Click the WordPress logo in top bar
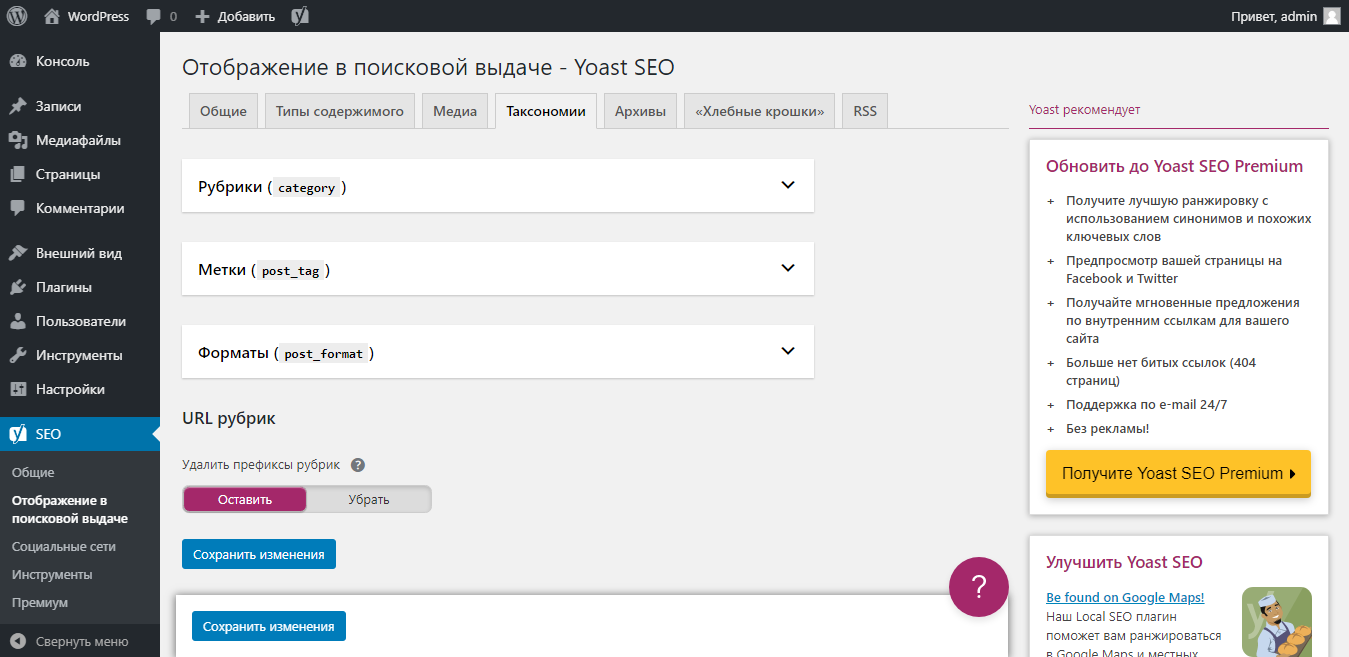 (16, 16)
